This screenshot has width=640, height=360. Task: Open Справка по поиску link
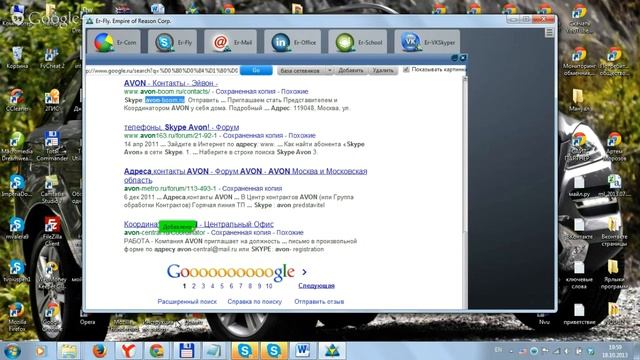click(255, 302)
